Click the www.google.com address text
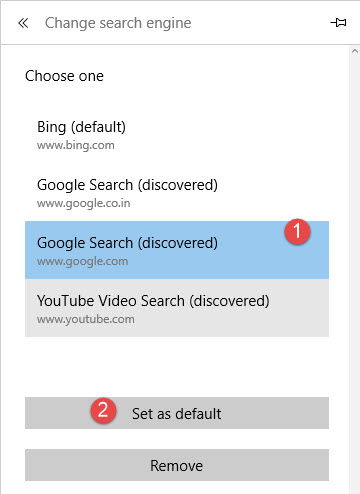Viewport: 360px width, 494px height. click(x=82, y=261)
